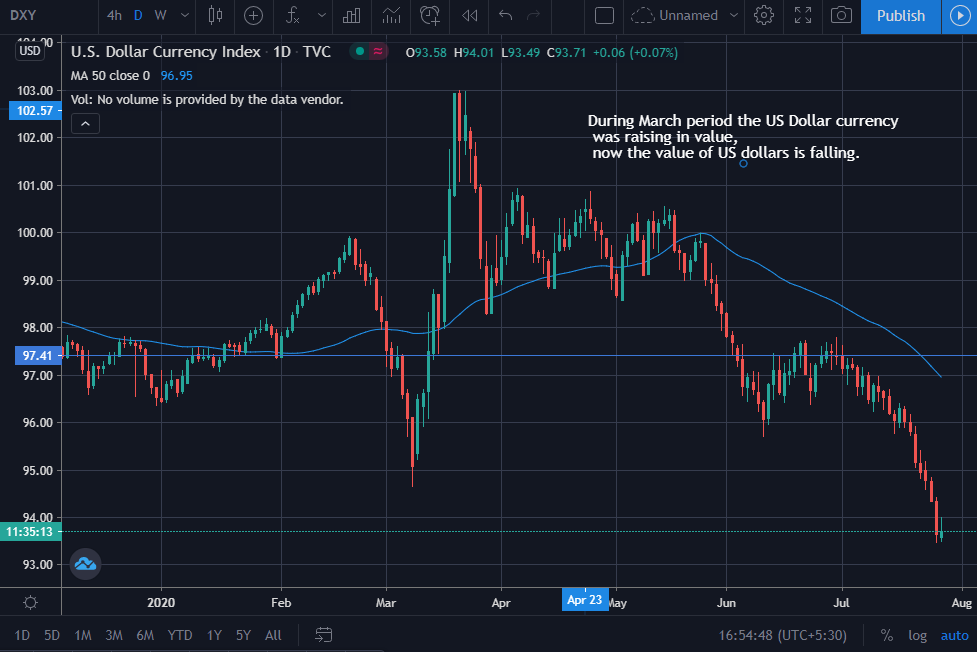The image size is (977, 652).
Task: Click the compare or add symbol icon
Action: (253, 16)
